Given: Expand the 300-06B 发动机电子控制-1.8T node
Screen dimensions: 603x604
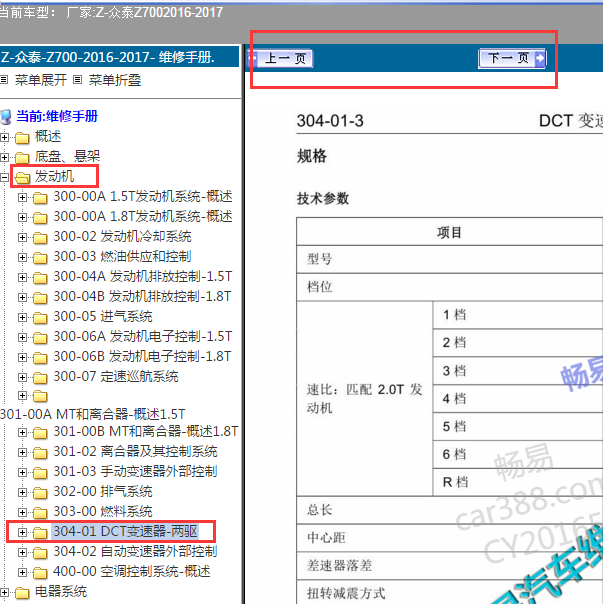Looking at the screenshot, I should pos(22,357).
